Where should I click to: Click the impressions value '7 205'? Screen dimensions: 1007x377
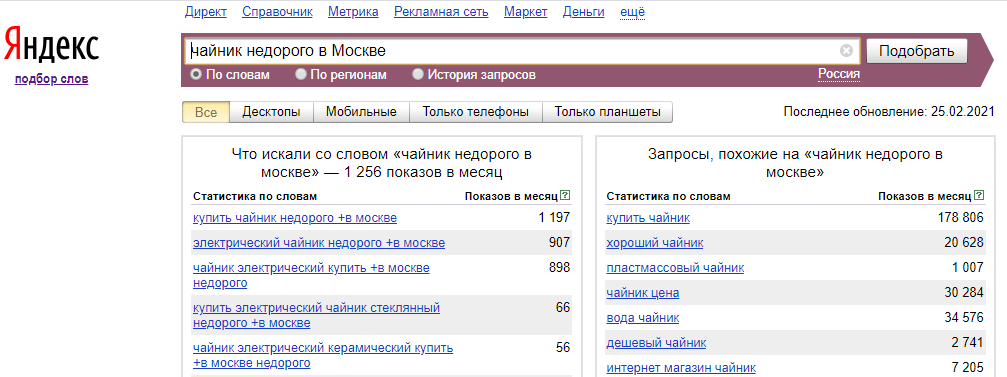tap(968, 368)
